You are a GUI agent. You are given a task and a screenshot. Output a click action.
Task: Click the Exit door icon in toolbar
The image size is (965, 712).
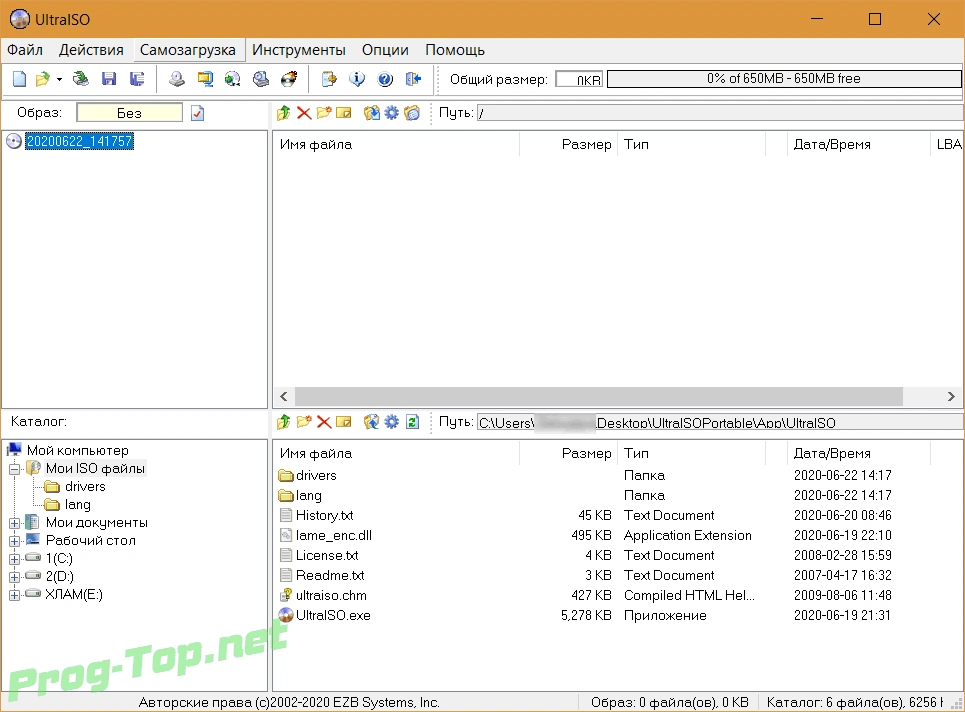pos(414,79)
